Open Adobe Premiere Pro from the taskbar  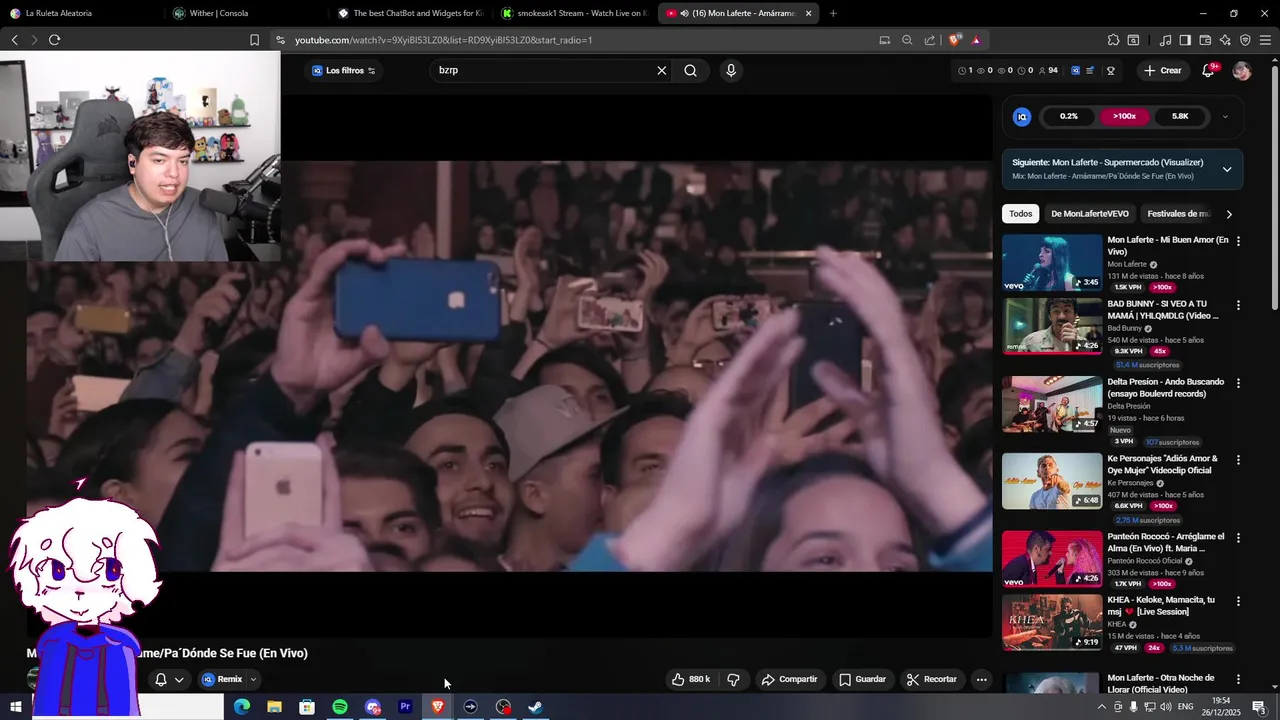click(405, 707)
